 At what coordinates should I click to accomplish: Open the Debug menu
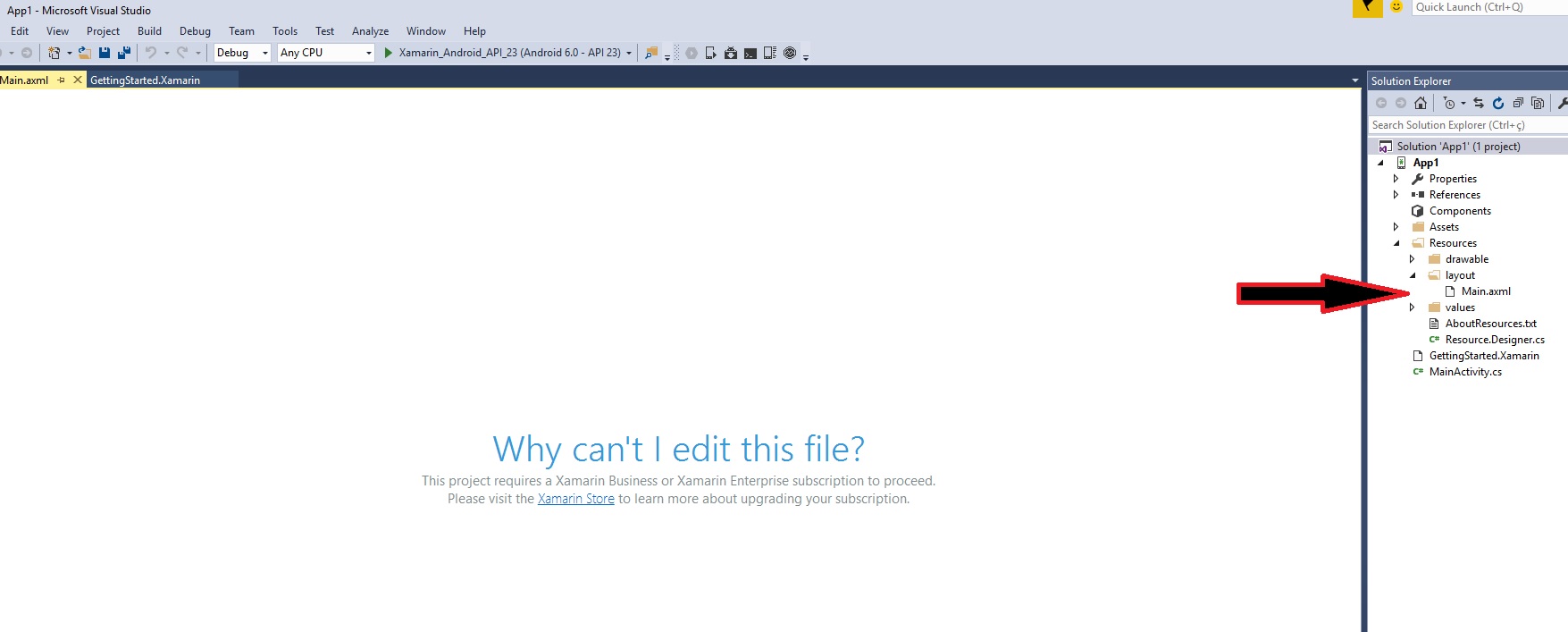point(195,30)
